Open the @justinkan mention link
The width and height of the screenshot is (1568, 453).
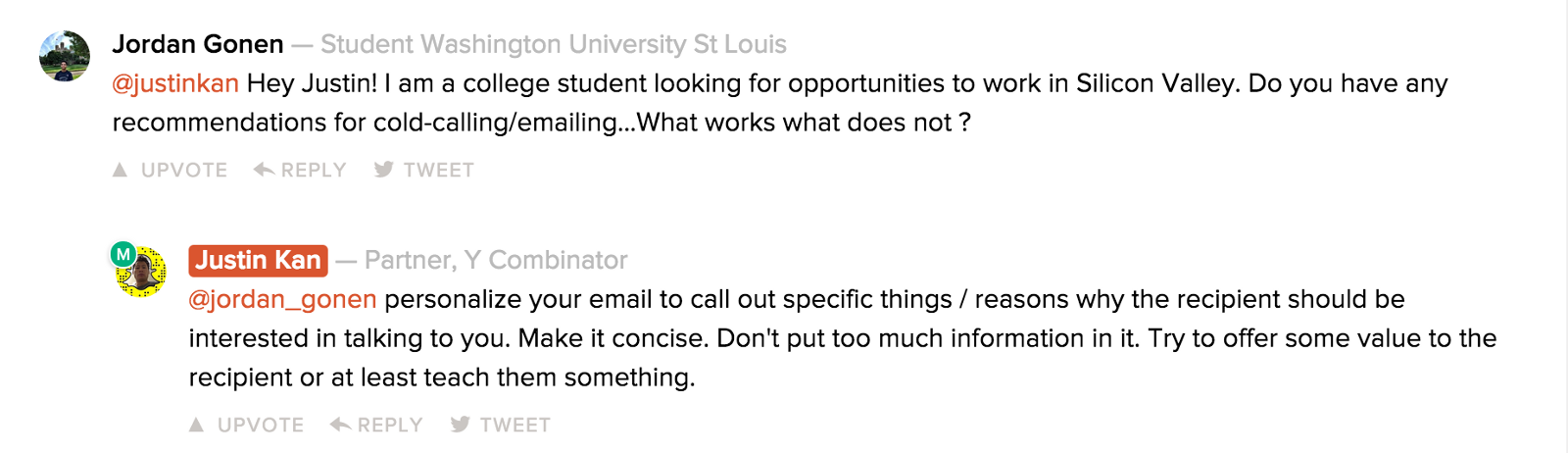pyautogui.click(x=175, y=83)
